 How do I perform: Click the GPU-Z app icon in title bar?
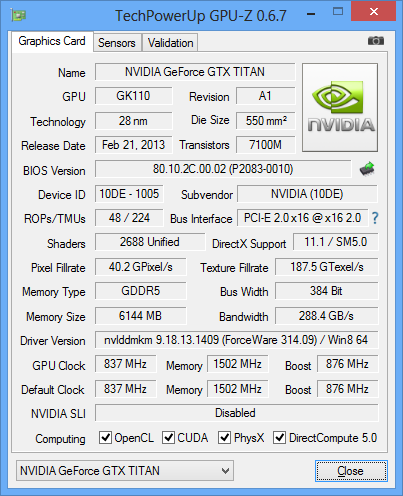pyautogui.click(x=19, y=15)
